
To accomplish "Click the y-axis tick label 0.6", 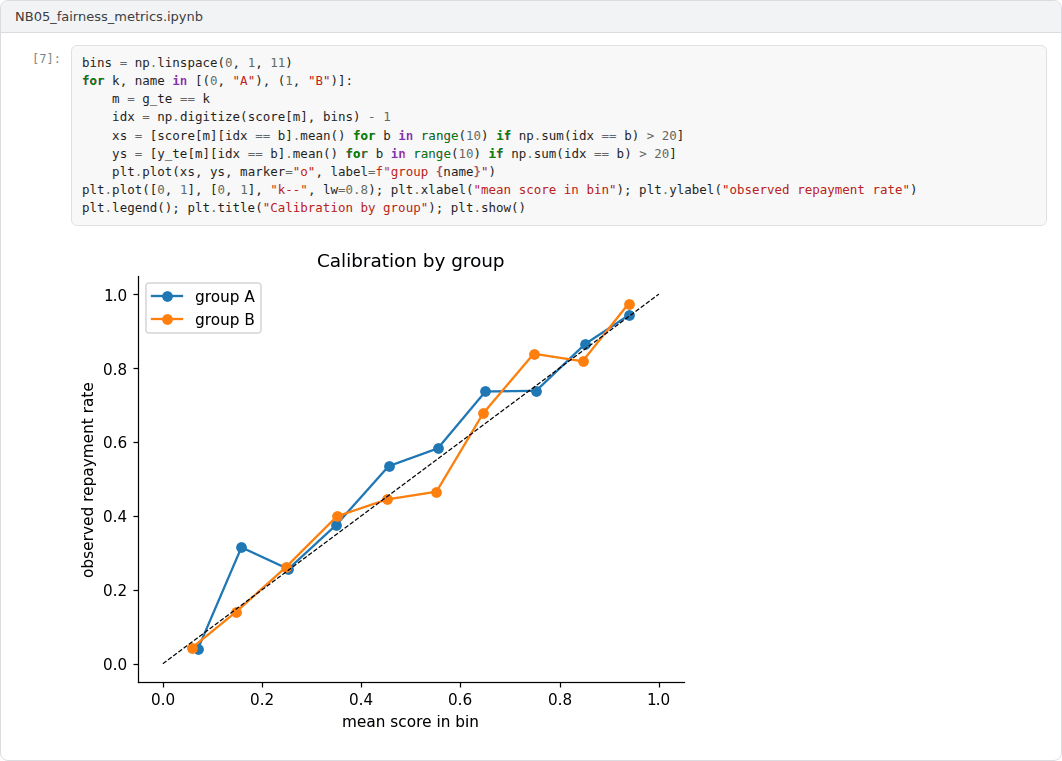I will tap(115, 443).
